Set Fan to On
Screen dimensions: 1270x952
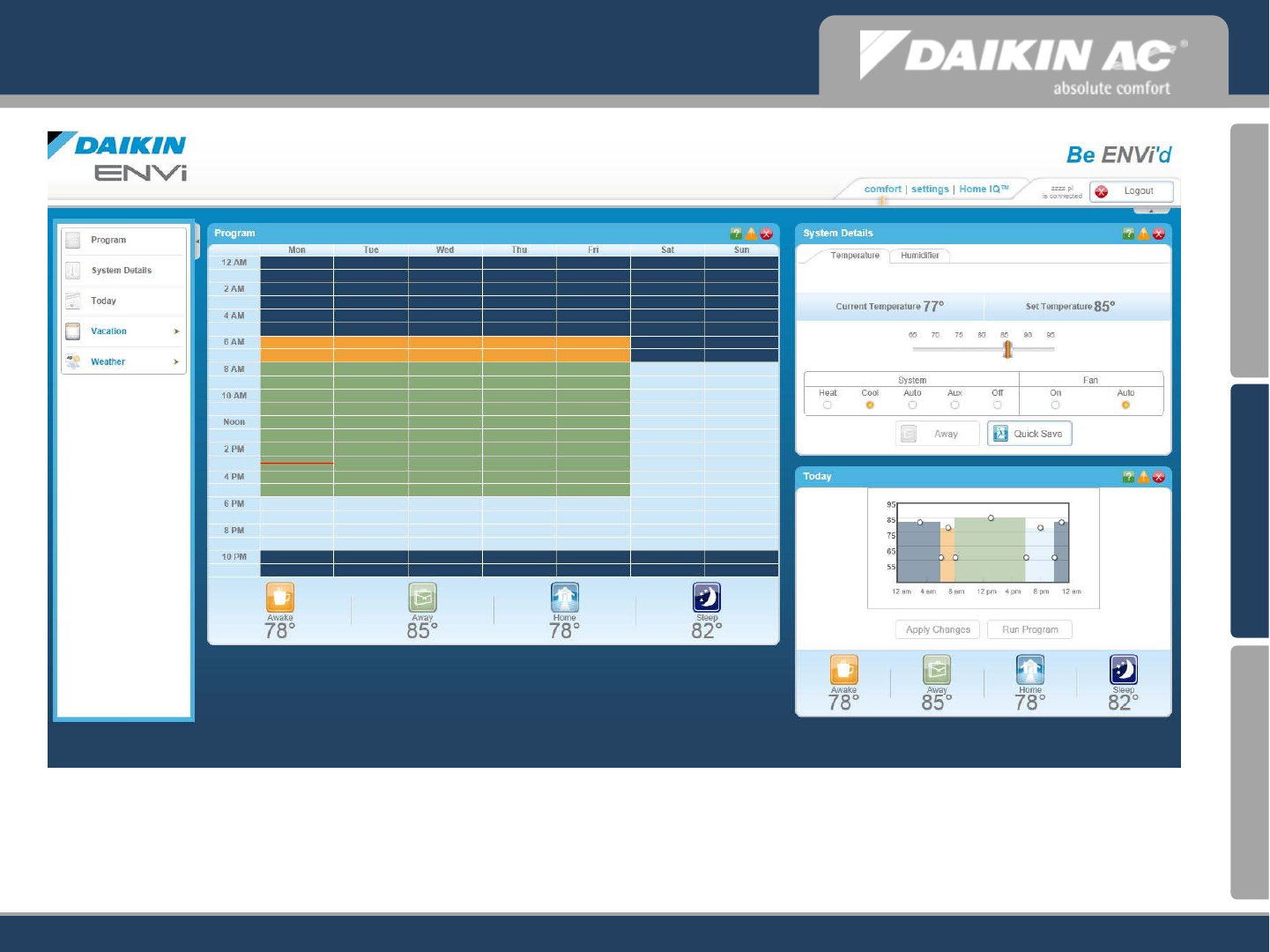pos(1055,405)
